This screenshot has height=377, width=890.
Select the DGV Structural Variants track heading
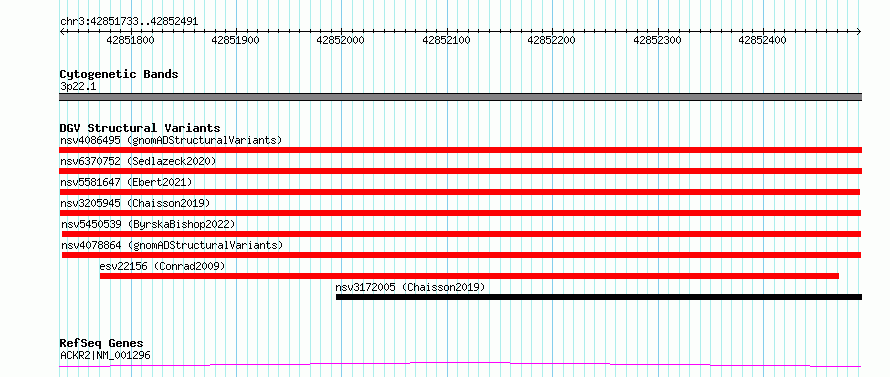click(140, 128)
